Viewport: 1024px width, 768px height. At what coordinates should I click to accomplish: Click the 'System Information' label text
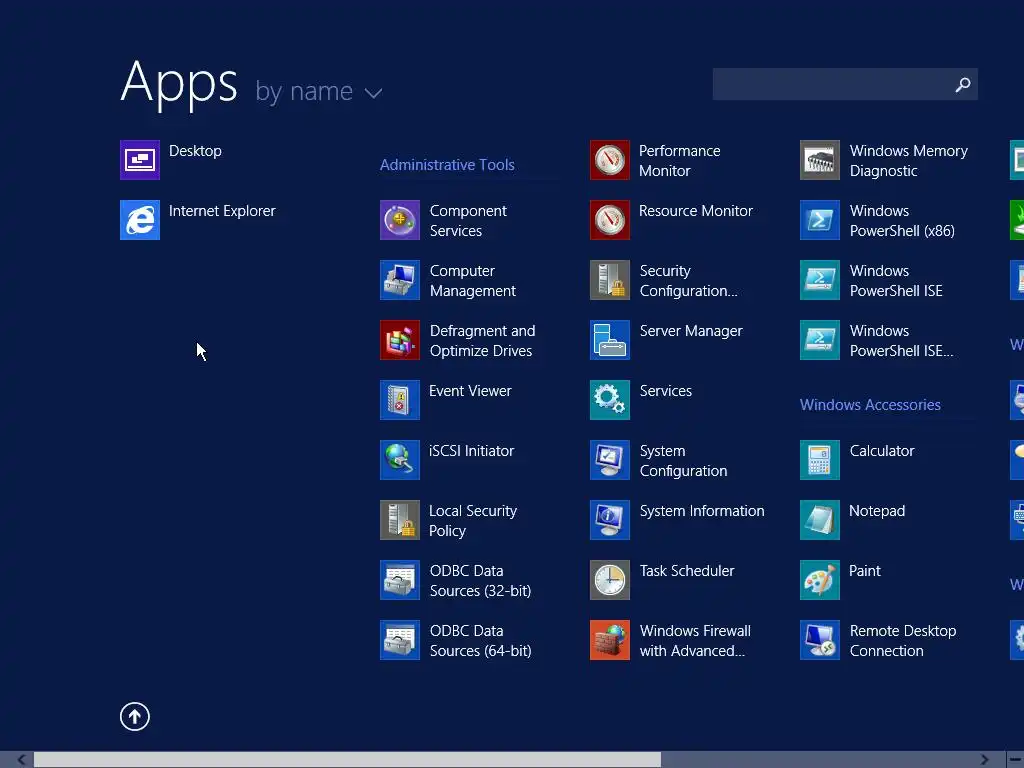[702, 511]
